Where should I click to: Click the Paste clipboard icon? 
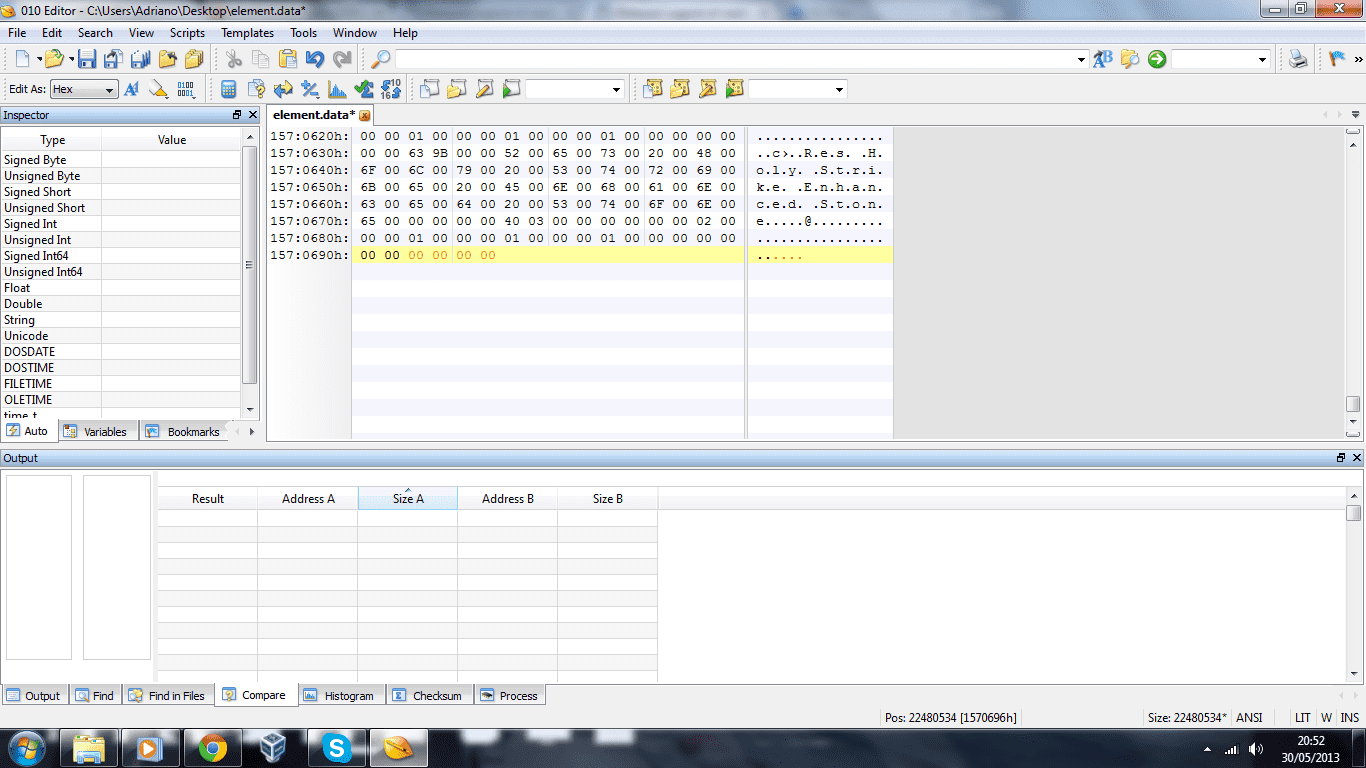click(287, 59)
